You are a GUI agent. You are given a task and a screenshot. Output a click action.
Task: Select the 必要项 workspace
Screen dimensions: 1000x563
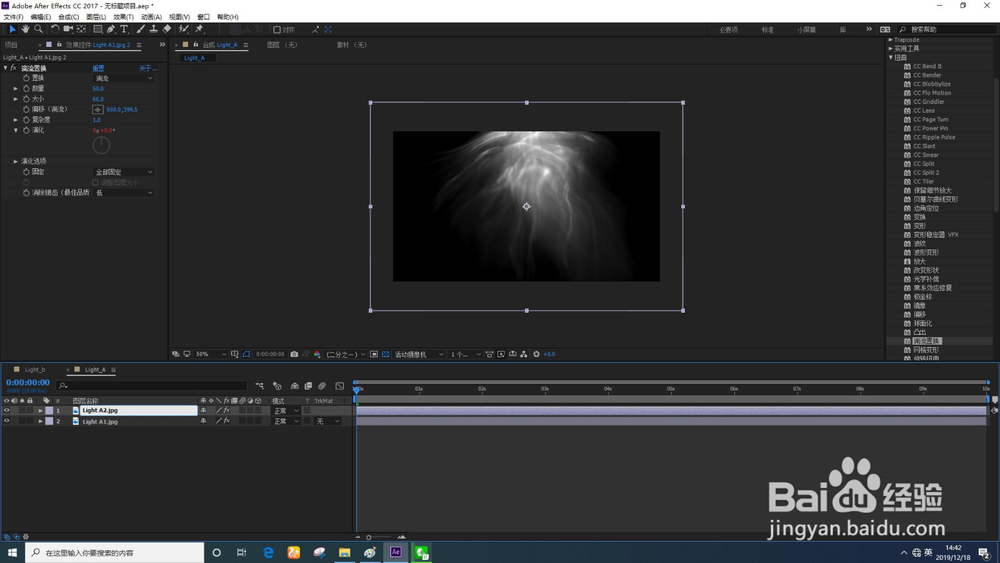(x=729, y=29)
